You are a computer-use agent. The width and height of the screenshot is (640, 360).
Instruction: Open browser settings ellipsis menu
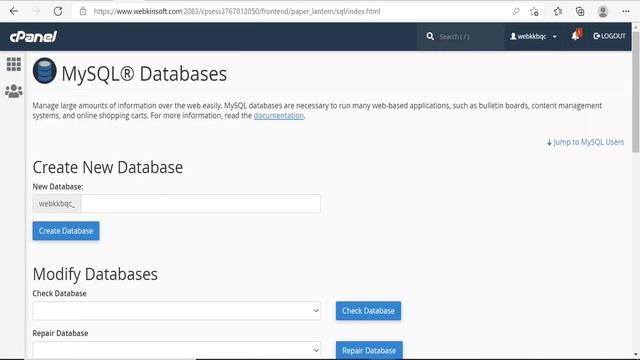coord(626,11)
